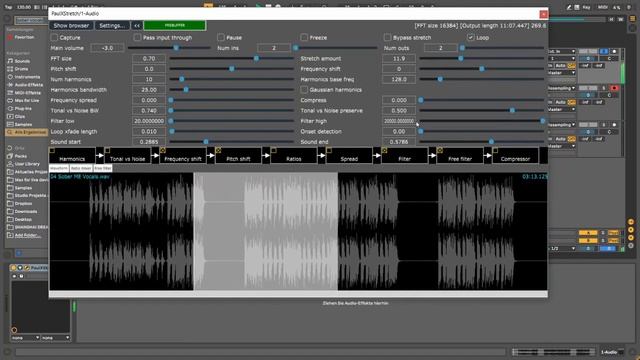The image size is (640, 360).
Task: Open the PaulXStretch Settings... menu
Action: click(112, 25)
